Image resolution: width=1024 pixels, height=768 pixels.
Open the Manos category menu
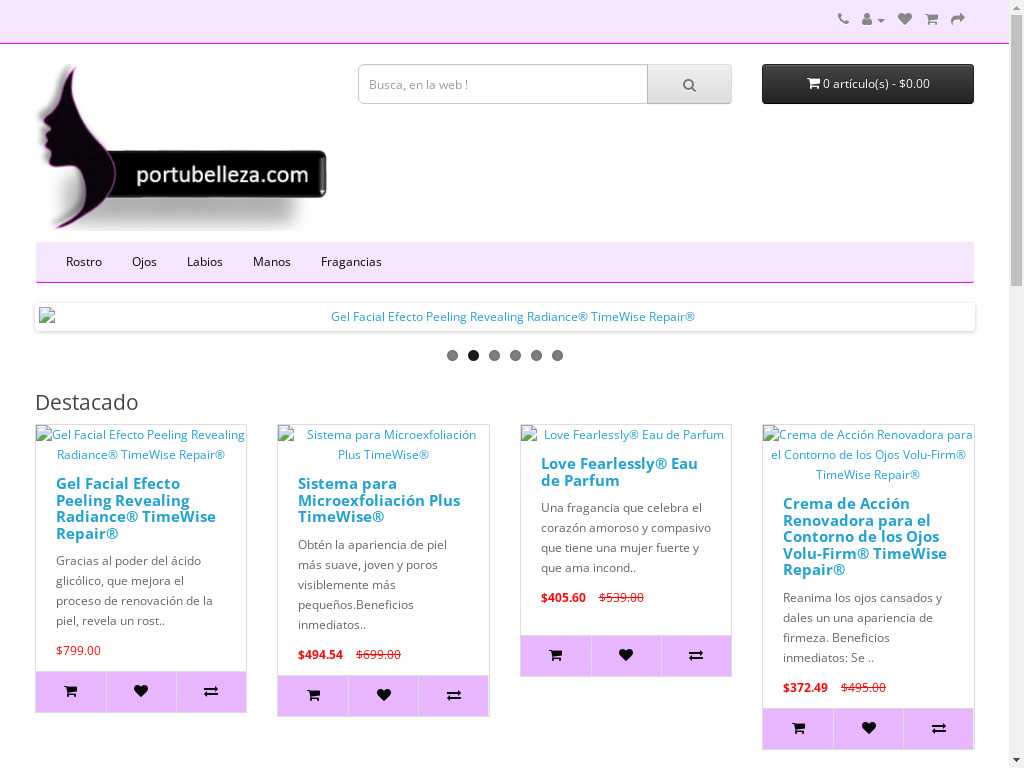click(272, 262)
